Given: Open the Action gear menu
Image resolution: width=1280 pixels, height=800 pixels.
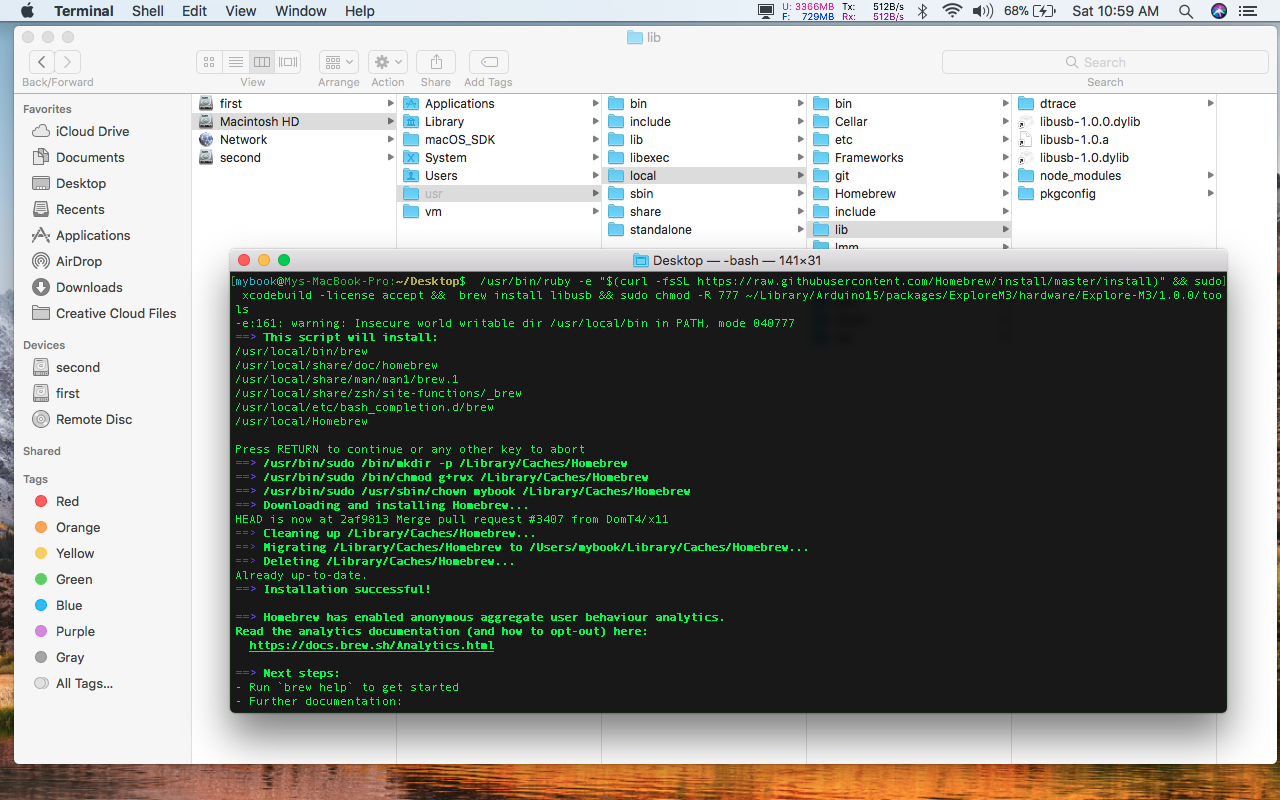Looking at the screenshot, I should click(x=387, y=62).
